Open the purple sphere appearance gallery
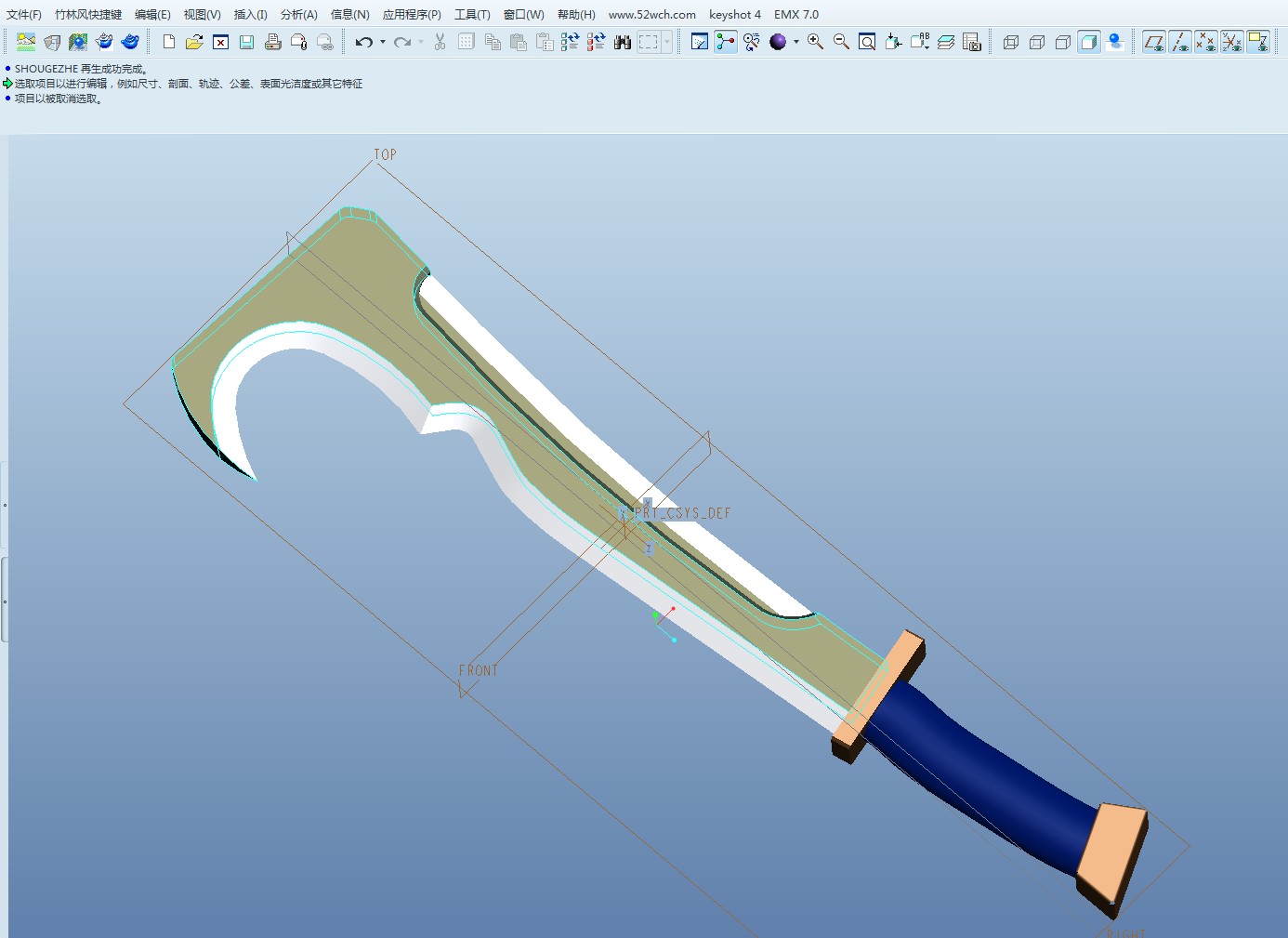Image resolution: width=1288 pixels, height=938 pixels. tap(778, 42)
